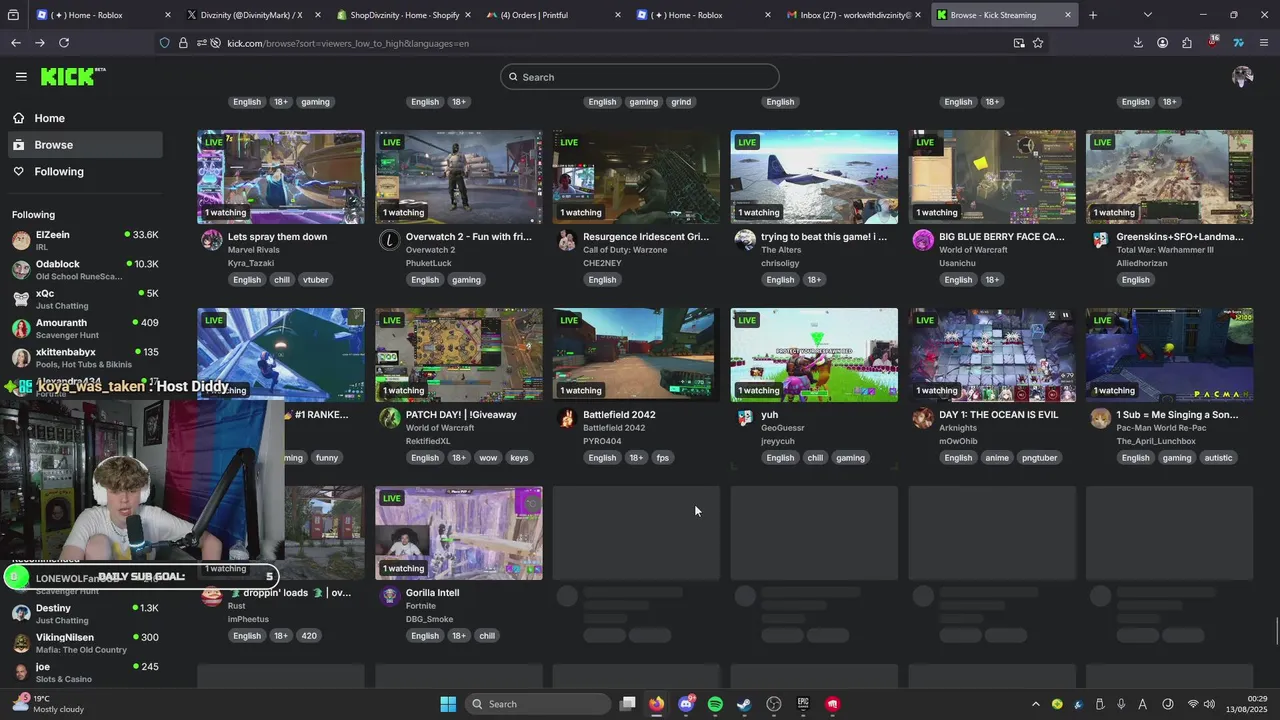The width and height of the screenshot is (1280, 720).
Task: Go back to the previous page
Action: click(x=16, y=43)
